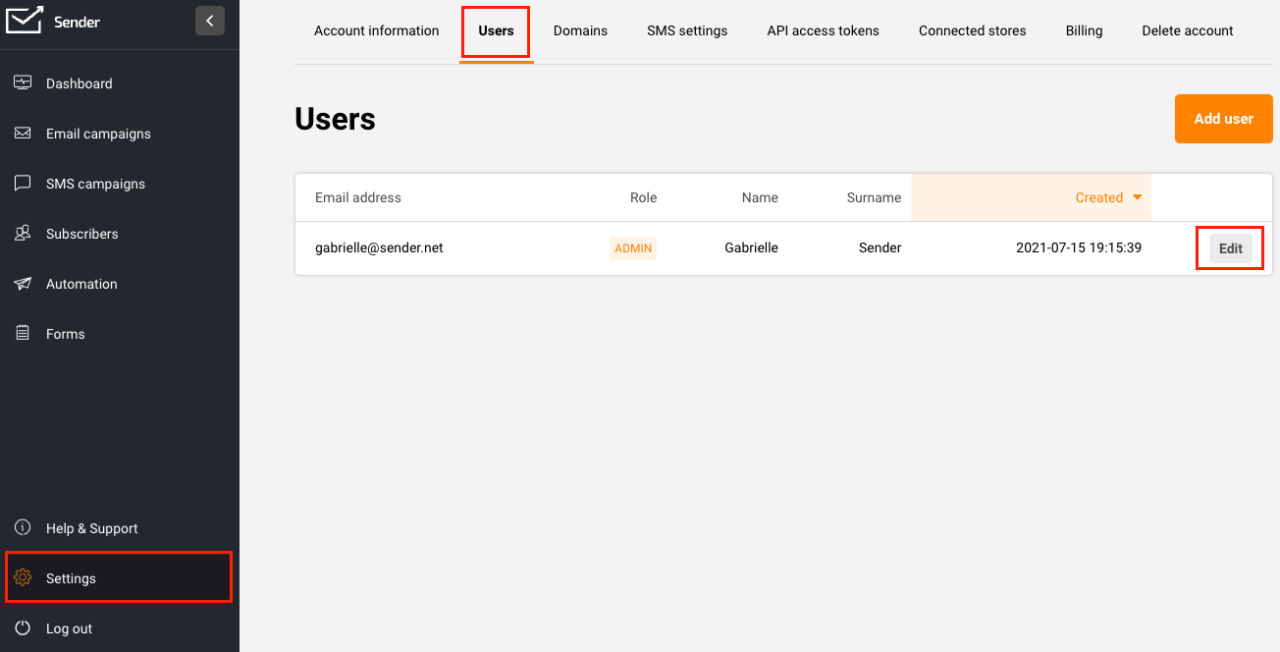Select the Email campaigns icon
1280x652 pixels.
click(x=24, y=133)
